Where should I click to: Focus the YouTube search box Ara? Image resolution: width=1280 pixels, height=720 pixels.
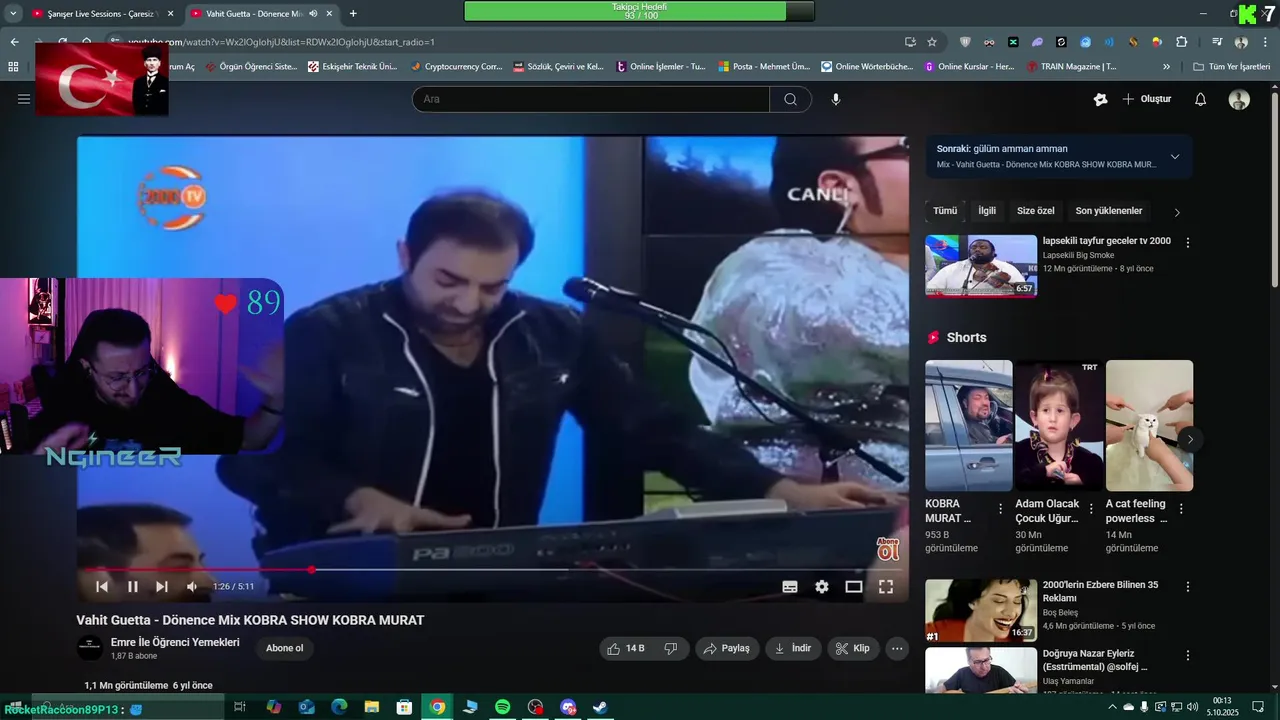tap(590, 99)
